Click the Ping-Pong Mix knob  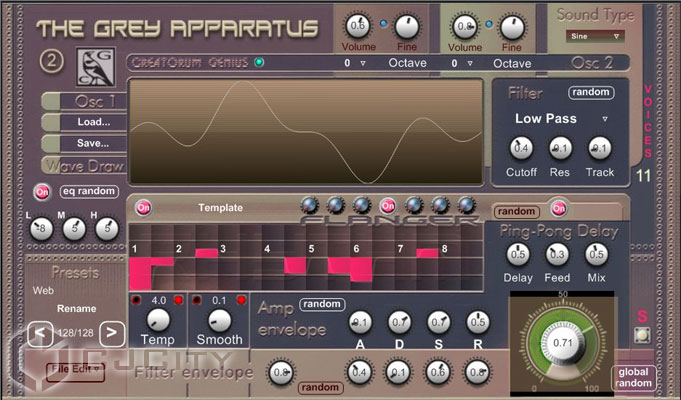coord(596,254)
